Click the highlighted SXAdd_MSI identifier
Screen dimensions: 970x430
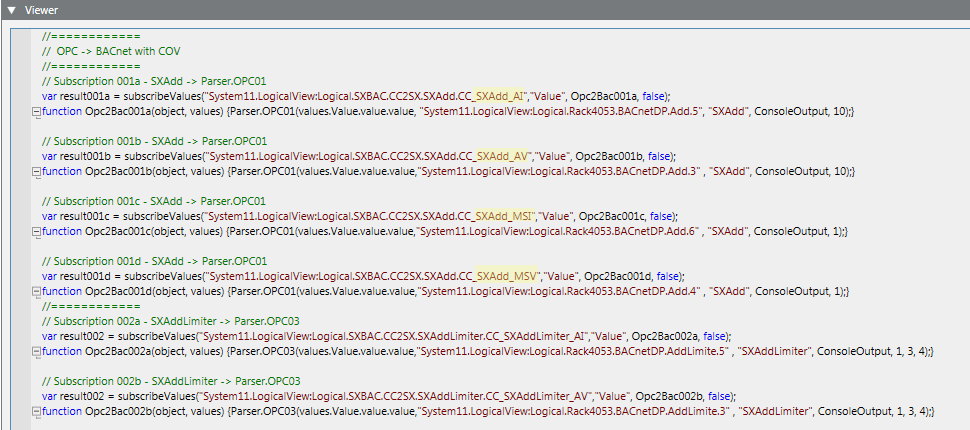[x=505, y=216]
